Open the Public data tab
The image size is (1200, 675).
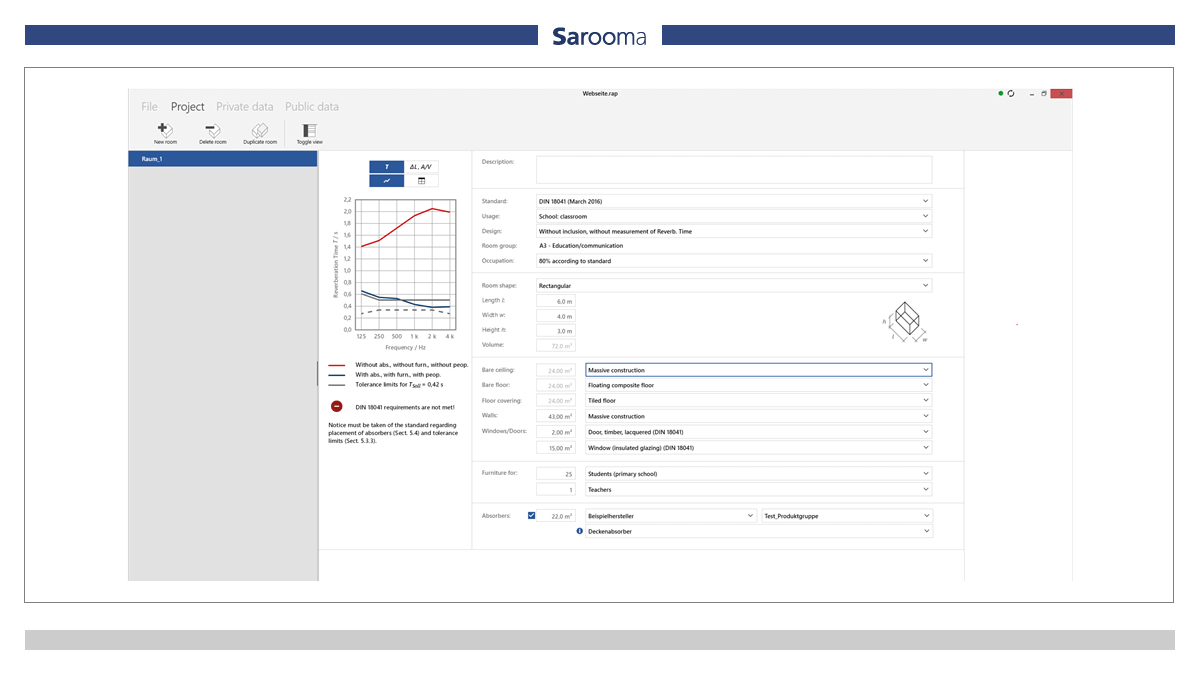tap(311, 106)
